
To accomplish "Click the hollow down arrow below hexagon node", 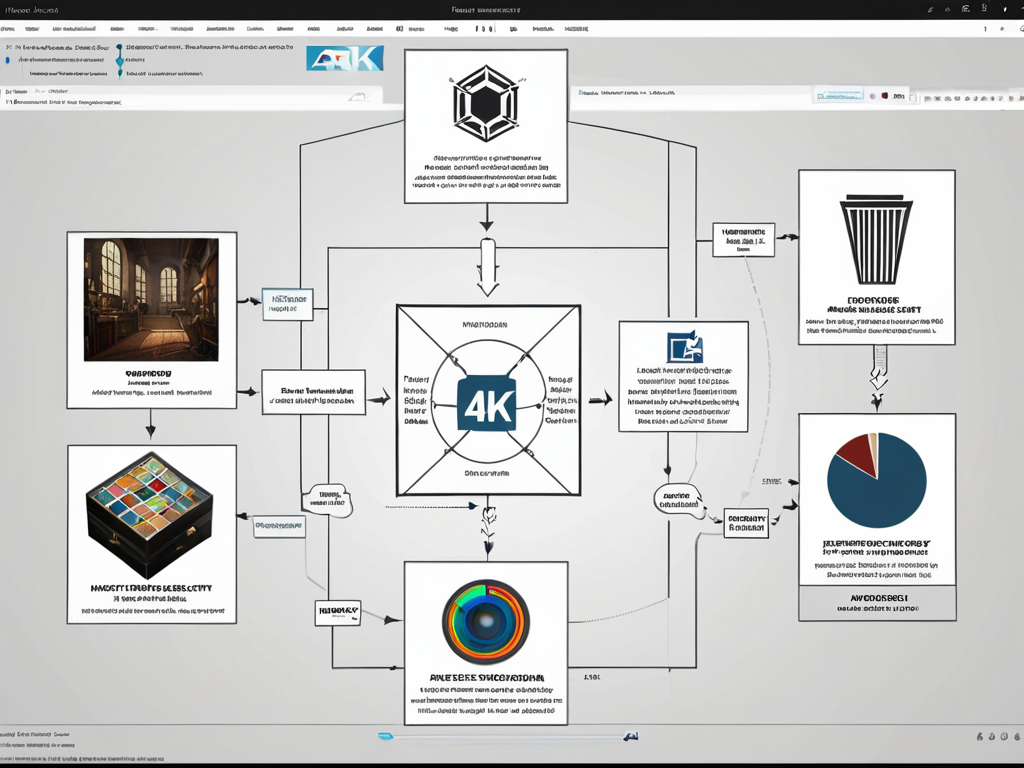I will point(487,266).
